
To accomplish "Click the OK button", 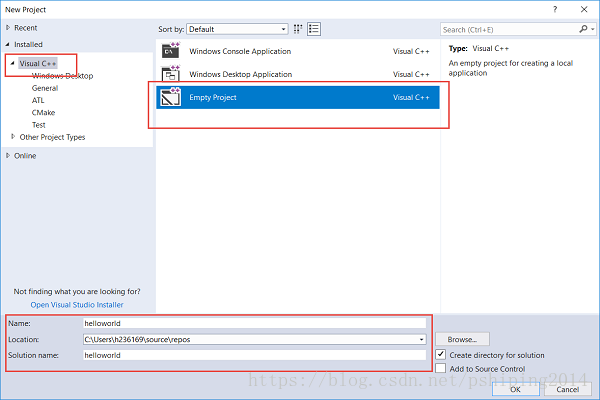I will (x=515, y=389).
